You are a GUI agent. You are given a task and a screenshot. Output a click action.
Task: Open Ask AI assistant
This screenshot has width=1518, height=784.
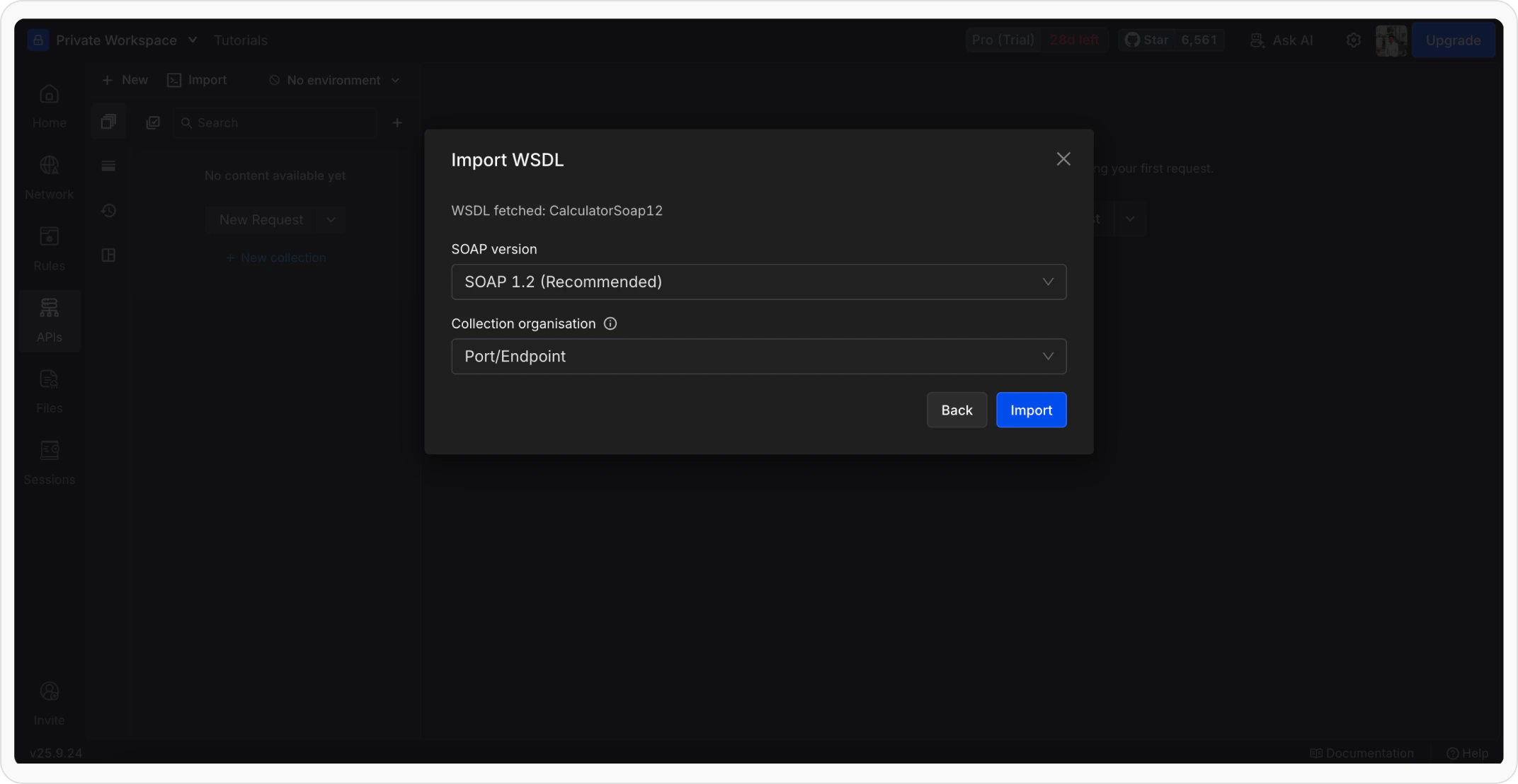(x=1282, y=40)
